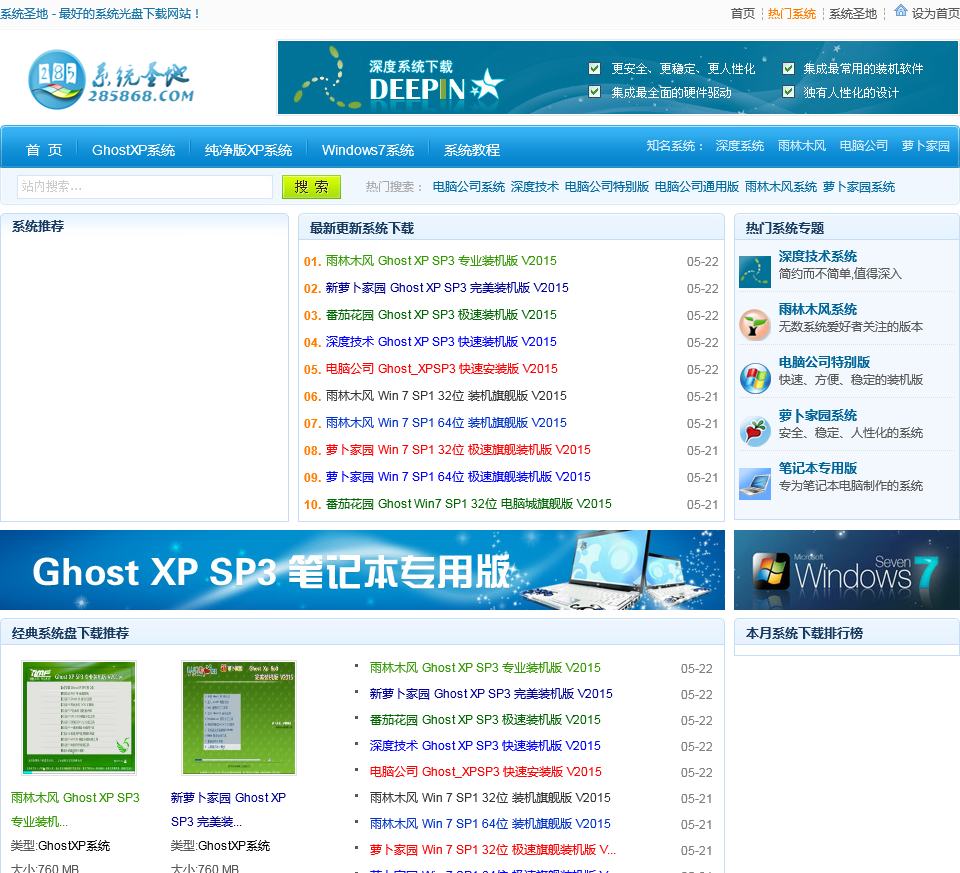The height and width of the screenshot is (873, 960).
Task: Open item 05 电脑公司 Ghost_XPSP3 快速安装版
Action: 441,369
